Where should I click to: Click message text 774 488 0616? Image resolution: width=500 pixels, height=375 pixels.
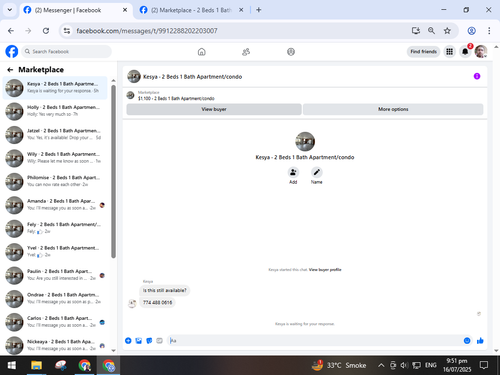pyautogui.click(x=157, y=303)
